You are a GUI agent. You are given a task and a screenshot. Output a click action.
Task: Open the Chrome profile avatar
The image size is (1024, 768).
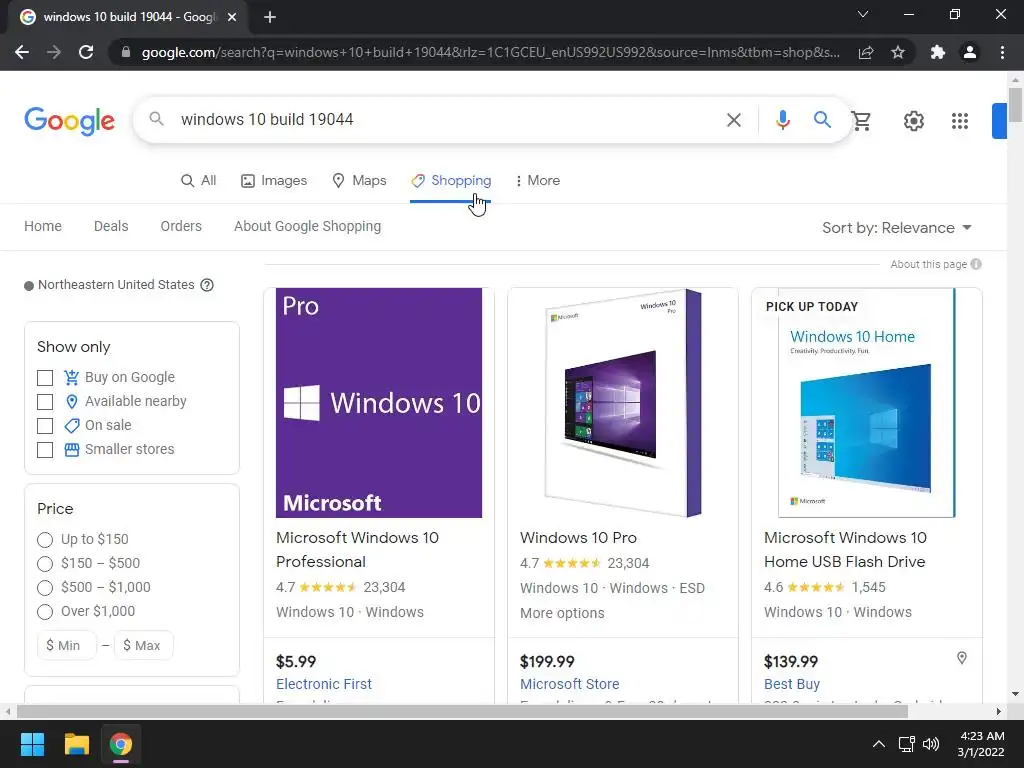click(x=970, y=52)
